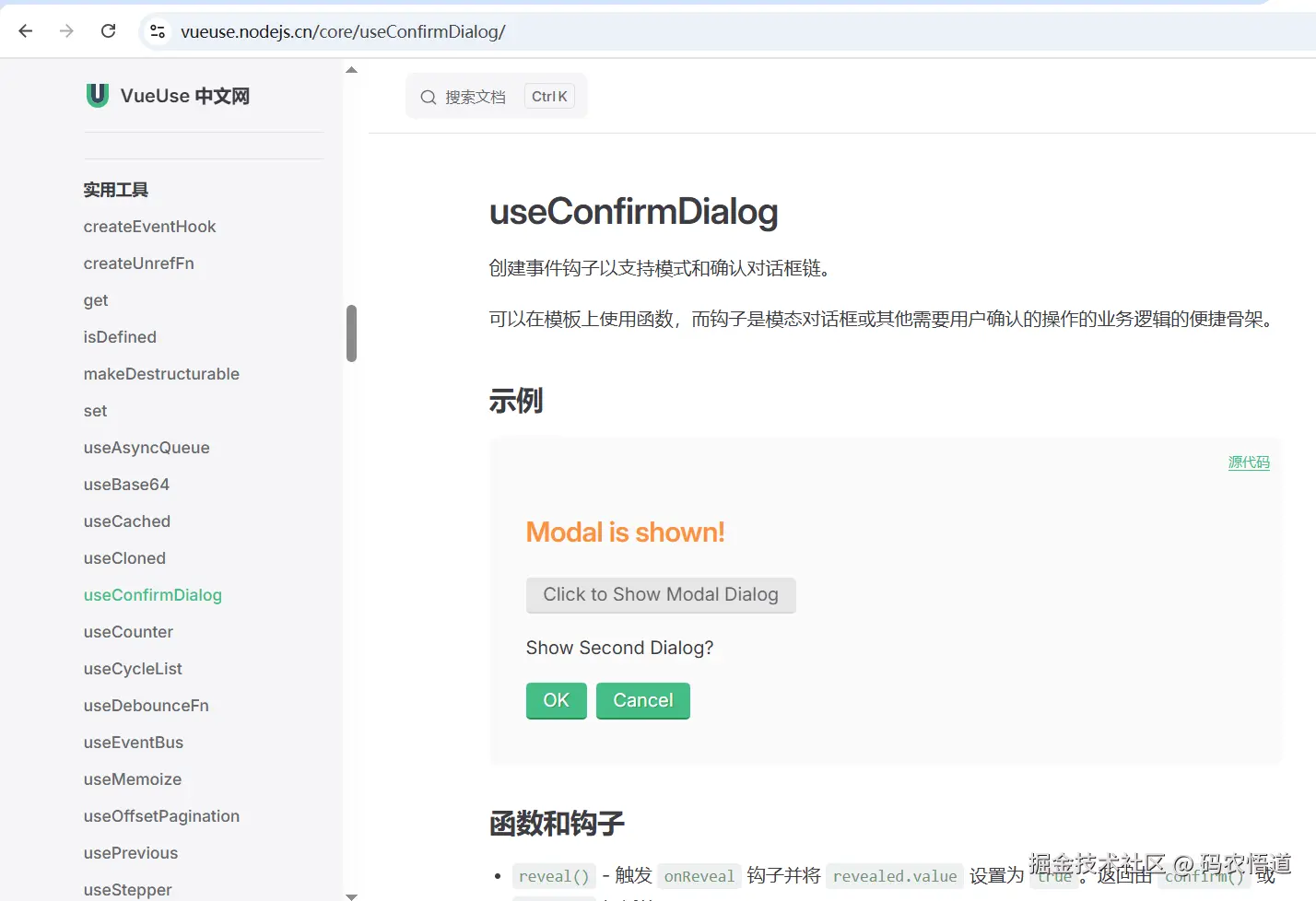Open makeDestructurable in sidebar
1316x901 pixels.
161,374
